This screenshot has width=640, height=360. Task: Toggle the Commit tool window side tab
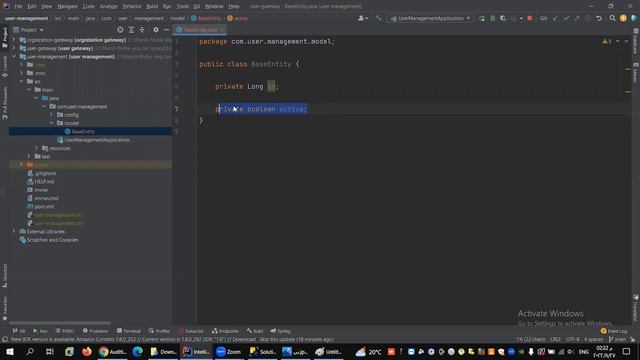pos(5,66)
